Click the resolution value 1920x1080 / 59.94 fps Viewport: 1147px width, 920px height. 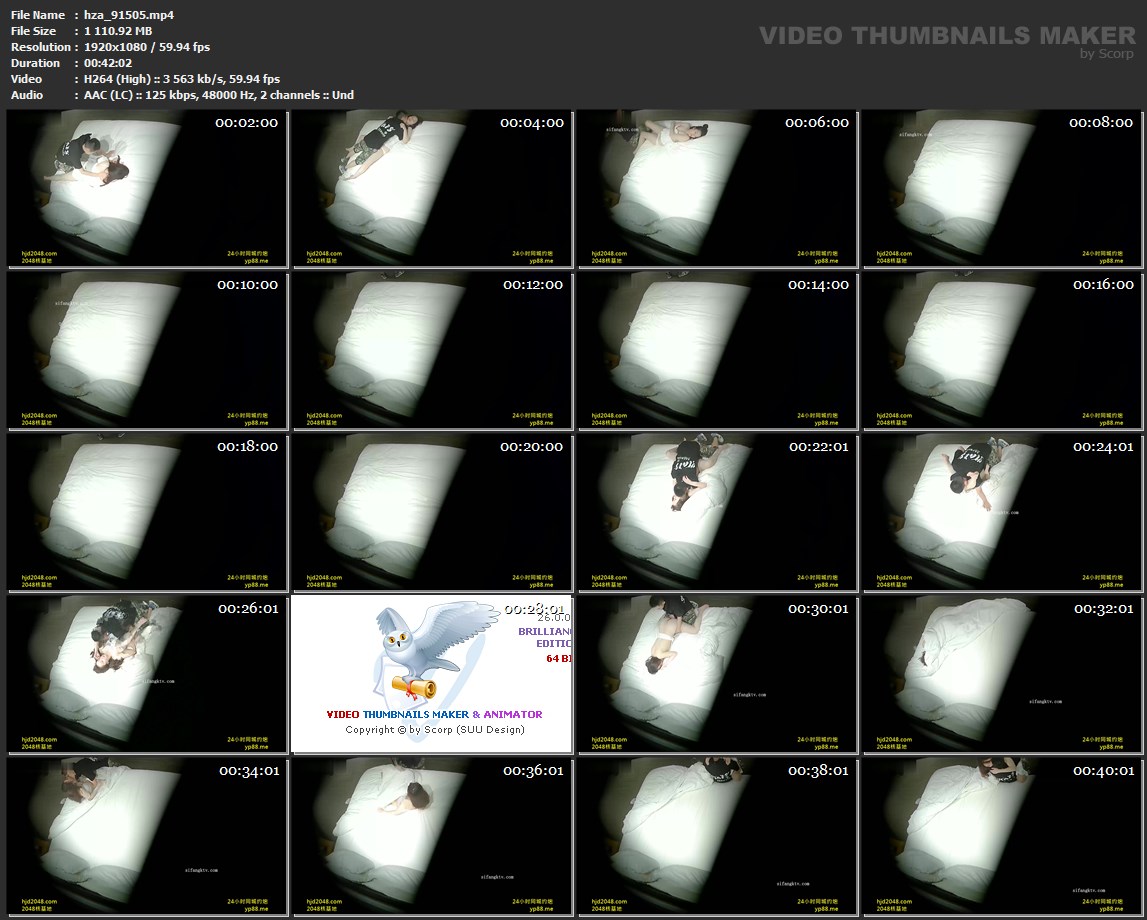tap(147, 47)
